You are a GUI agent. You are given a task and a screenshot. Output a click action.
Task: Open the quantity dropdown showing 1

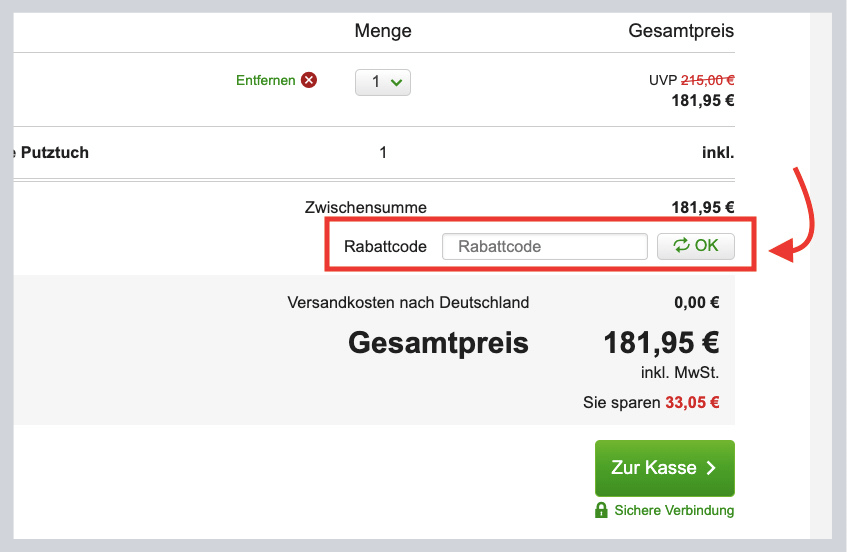pos(383,82)
